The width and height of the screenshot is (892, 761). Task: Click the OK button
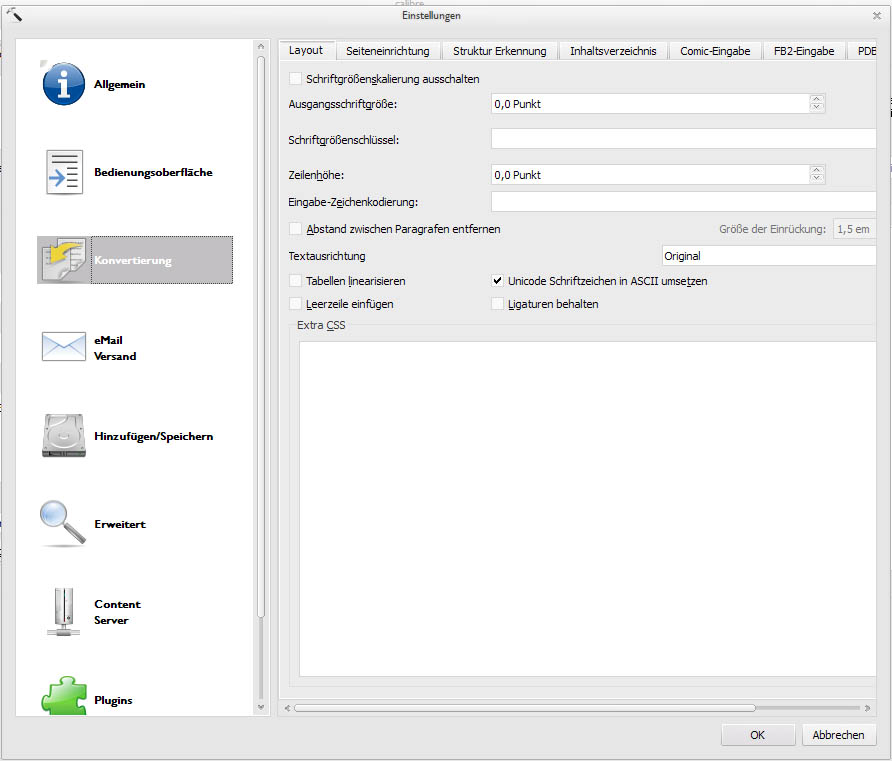758,735
